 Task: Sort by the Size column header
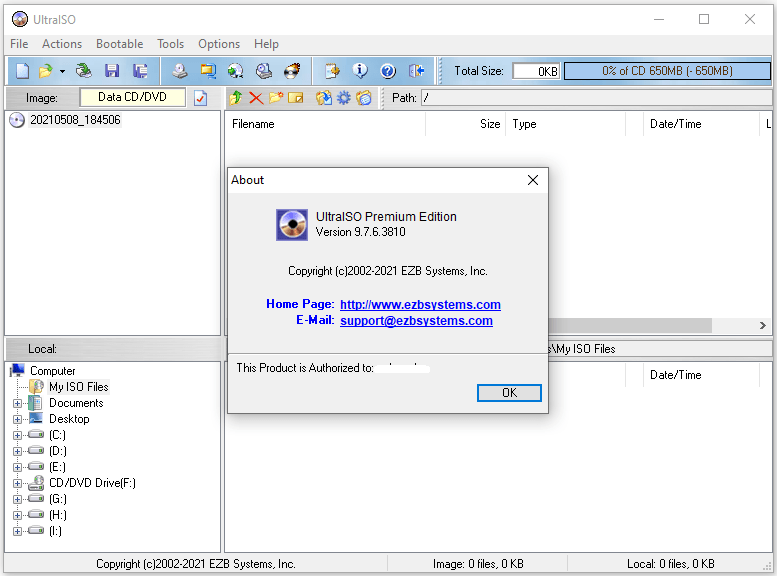[x=465, y=124]
